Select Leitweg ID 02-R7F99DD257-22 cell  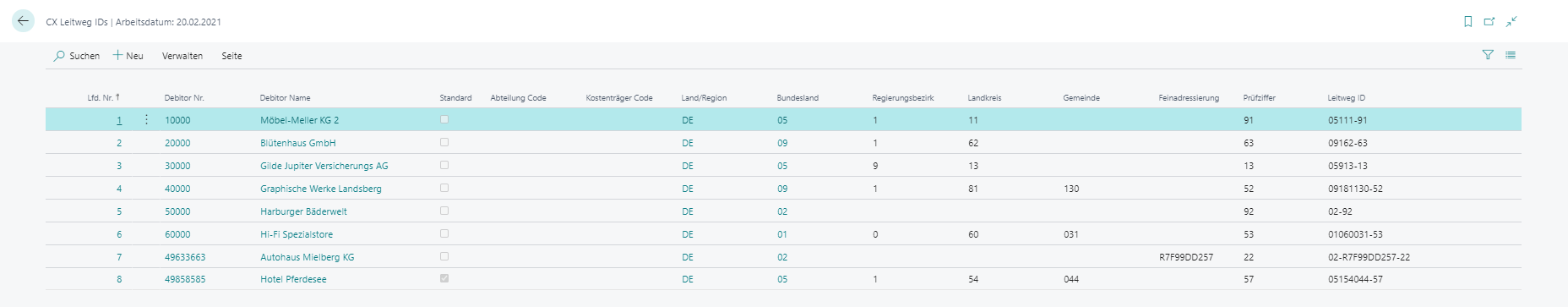pyautogui.click(x=1369, y=257)
